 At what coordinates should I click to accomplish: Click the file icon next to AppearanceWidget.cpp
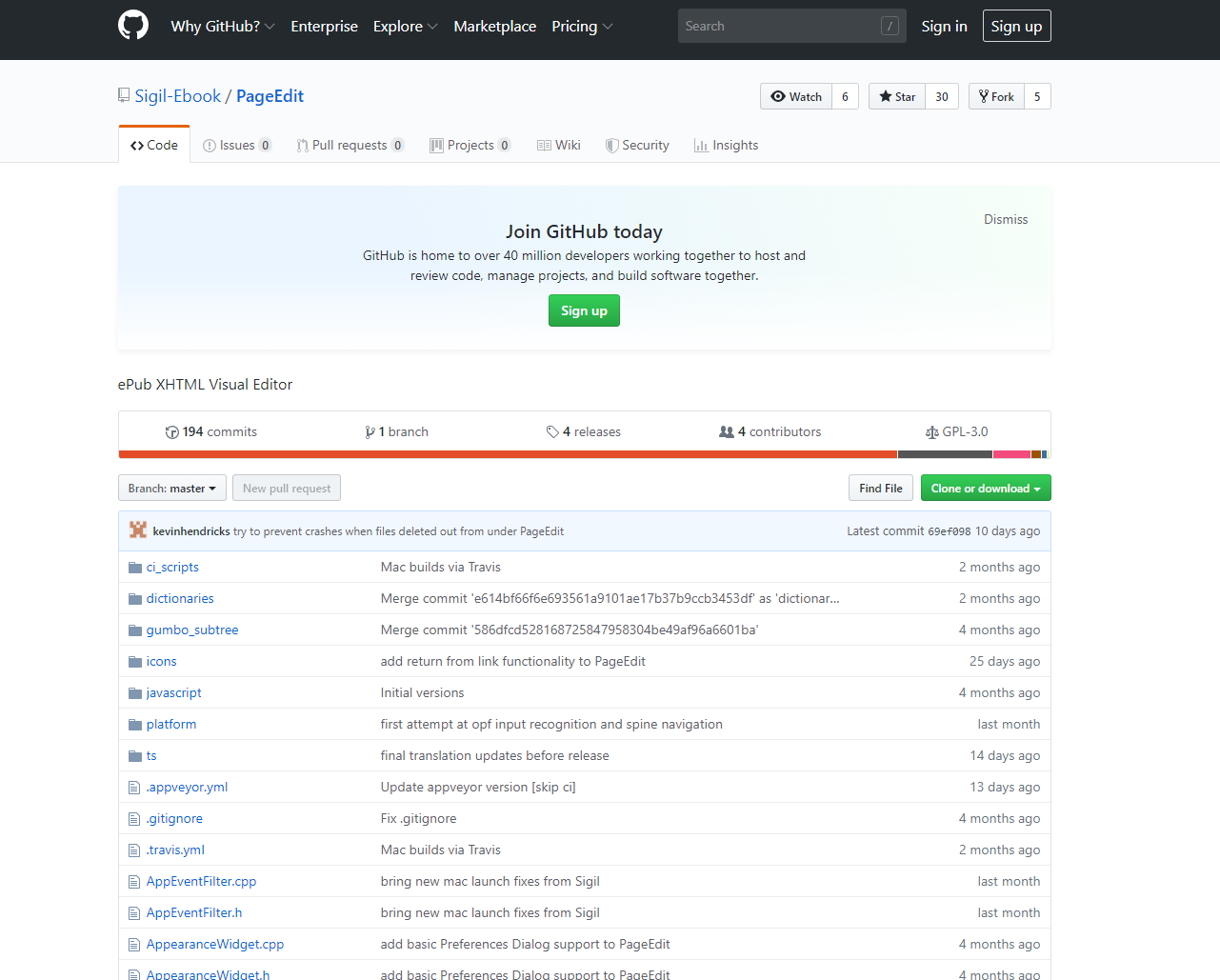(x=134, y=945)
